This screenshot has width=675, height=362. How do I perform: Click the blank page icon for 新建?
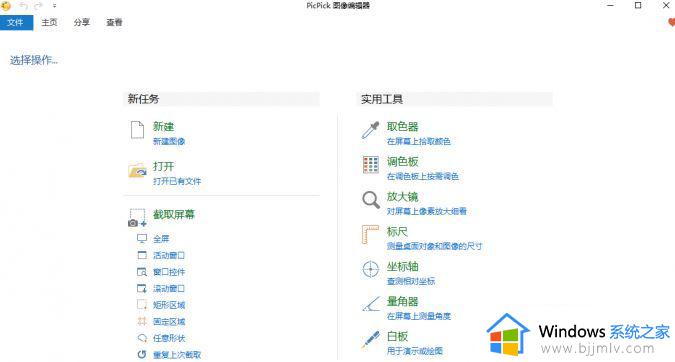pyautogui.click(x=137, y=130)
